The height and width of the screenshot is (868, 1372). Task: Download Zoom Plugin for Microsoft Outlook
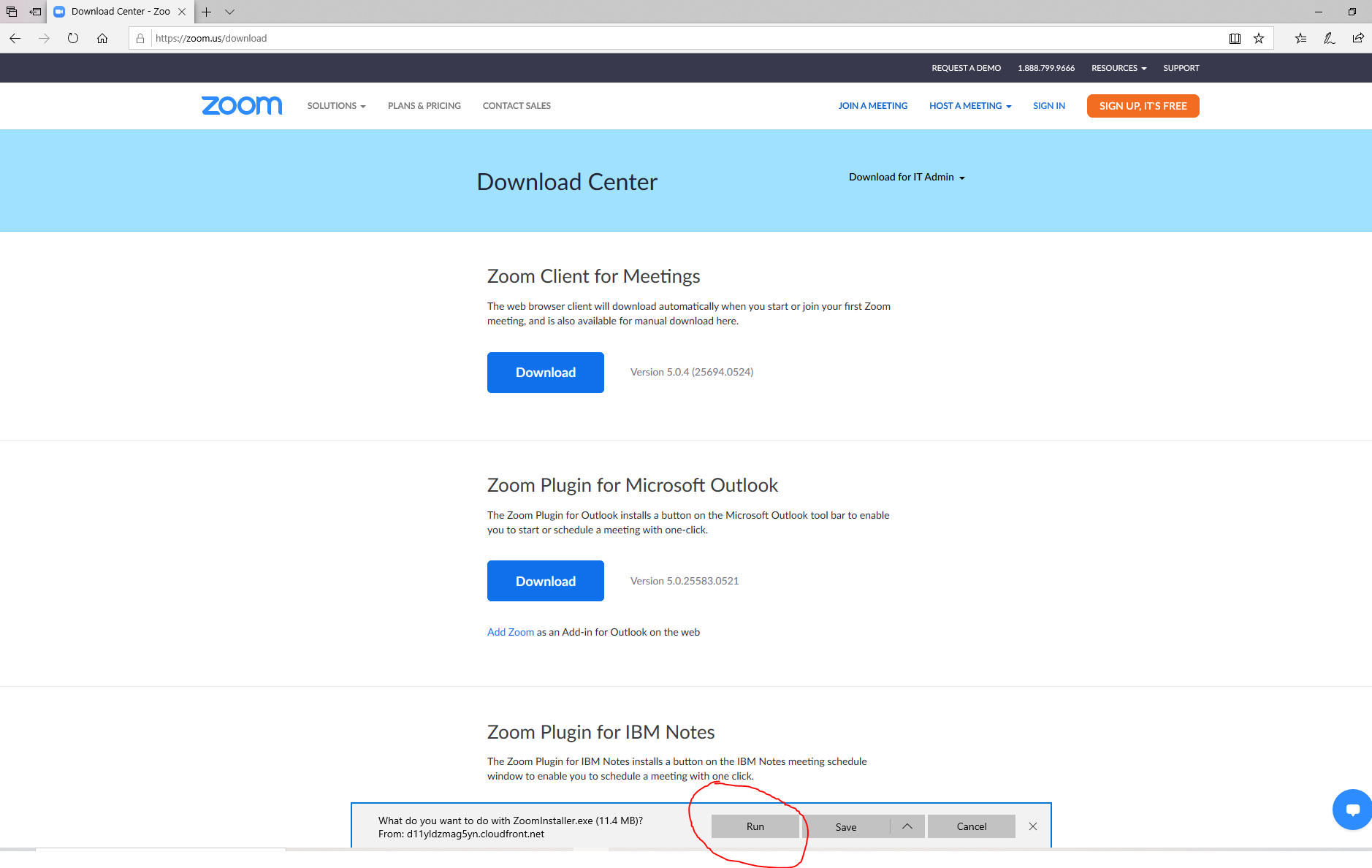tap(546, 581)
